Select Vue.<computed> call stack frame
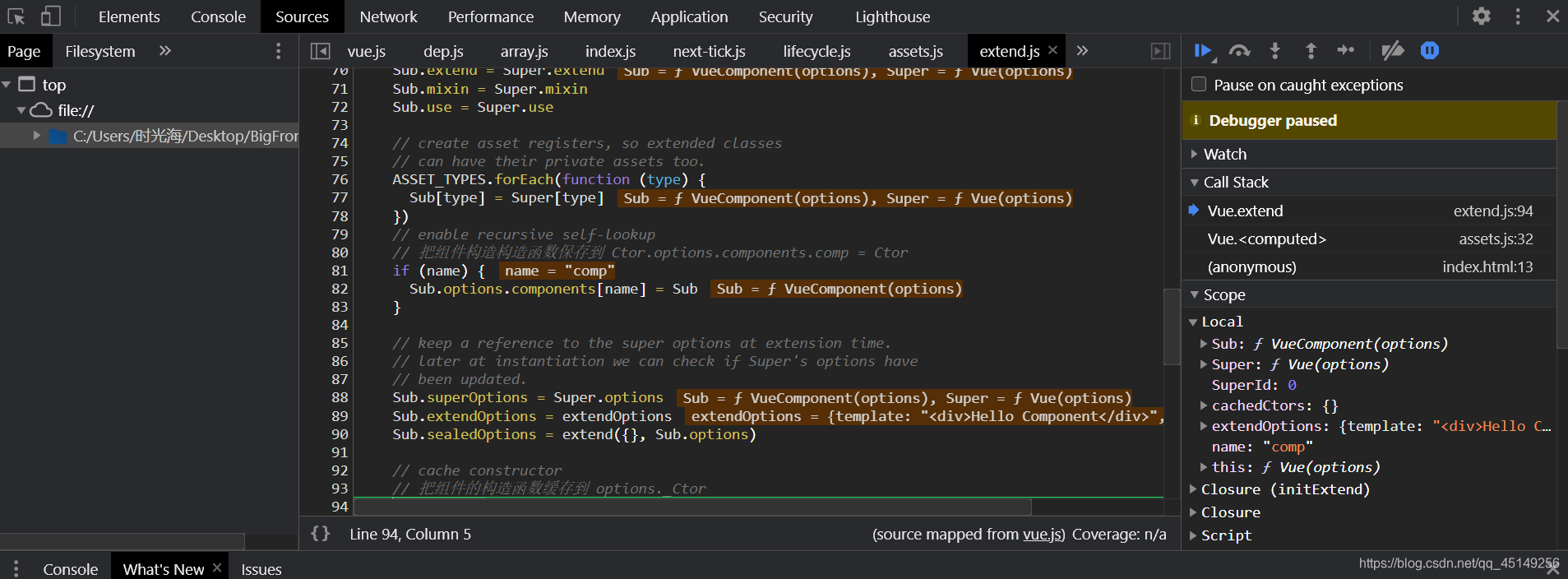The image size is (1568, 579). click(x=1369, y=239)
